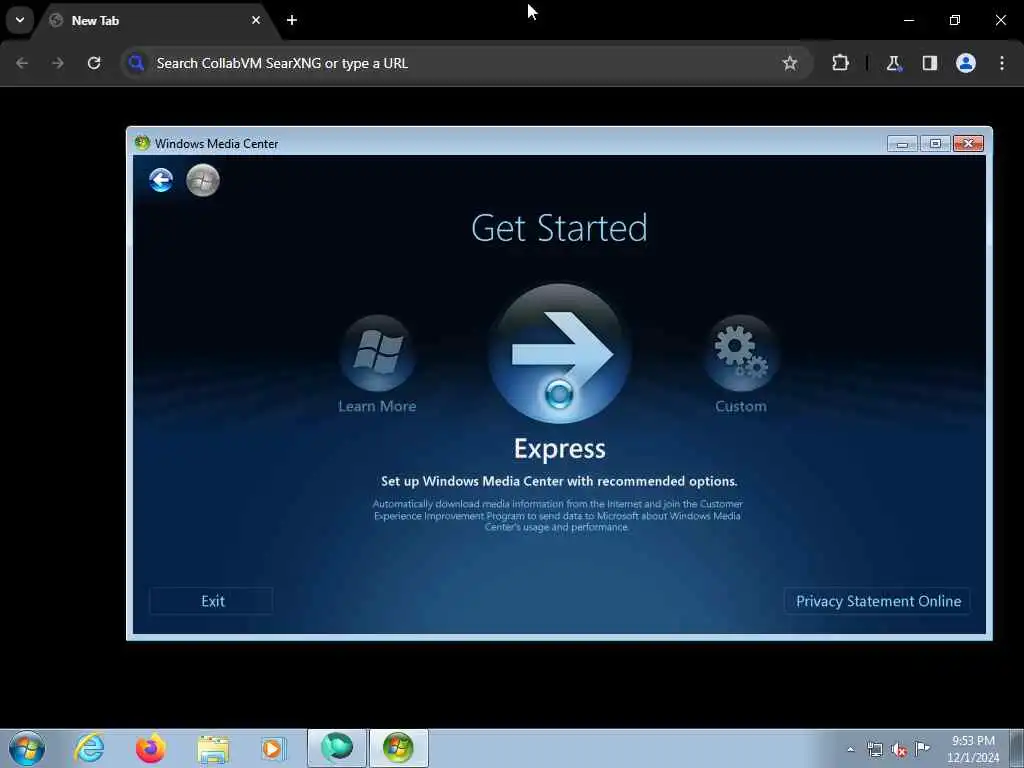1024x768 pixels.
Task: Open a new browser tab with plus
Action: [292, 20]
